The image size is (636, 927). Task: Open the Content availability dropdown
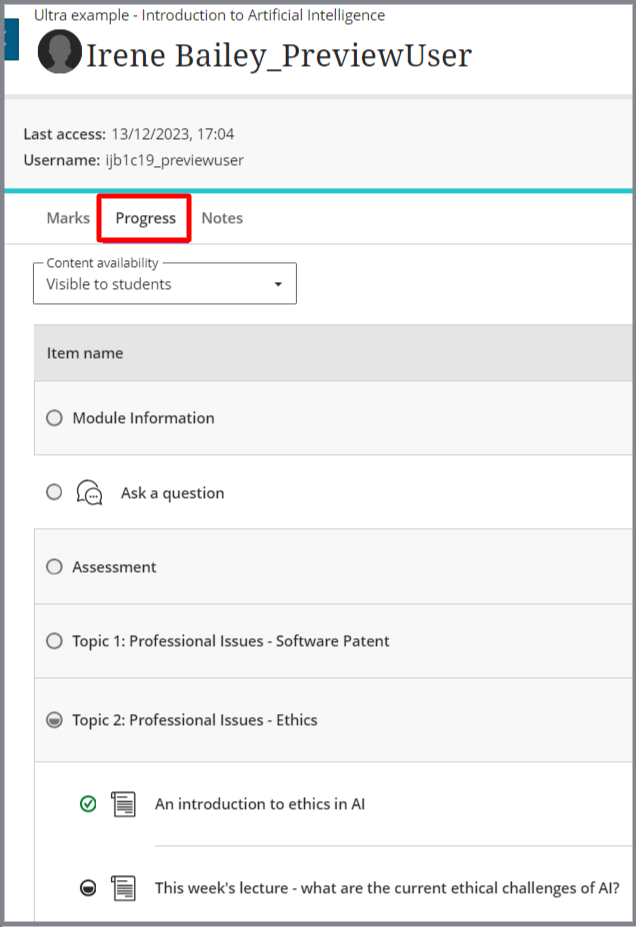point(165,284)
